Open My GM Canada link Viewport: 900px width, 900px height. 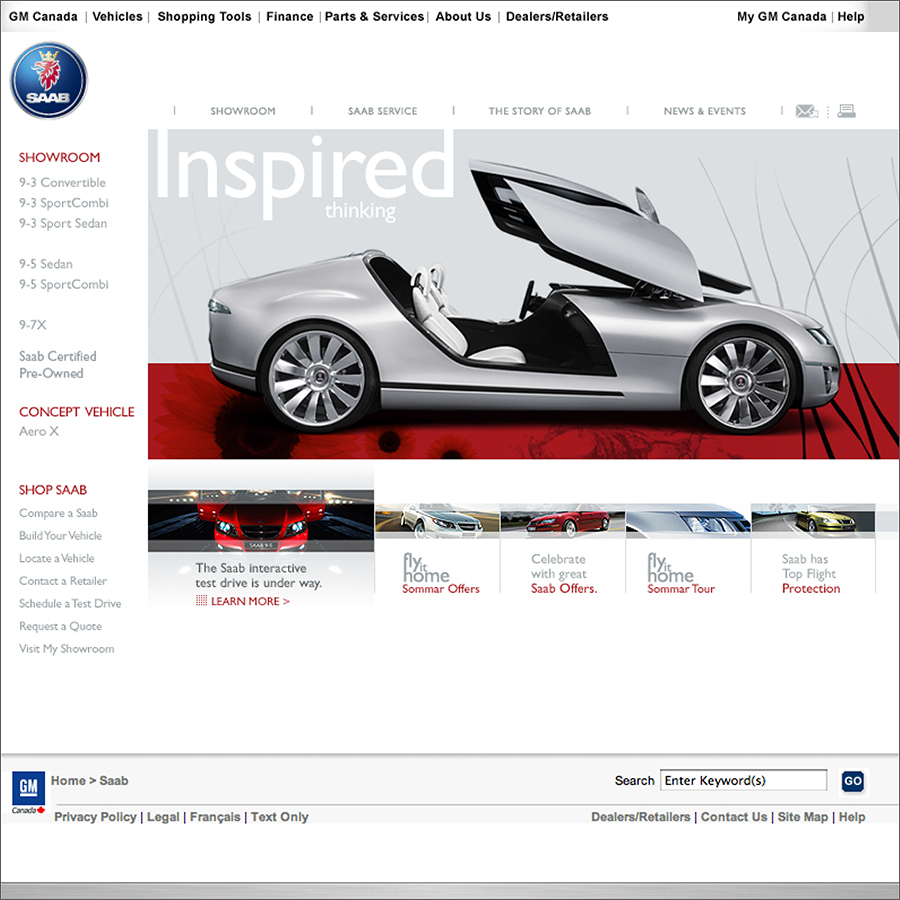(x=781, y=17)
